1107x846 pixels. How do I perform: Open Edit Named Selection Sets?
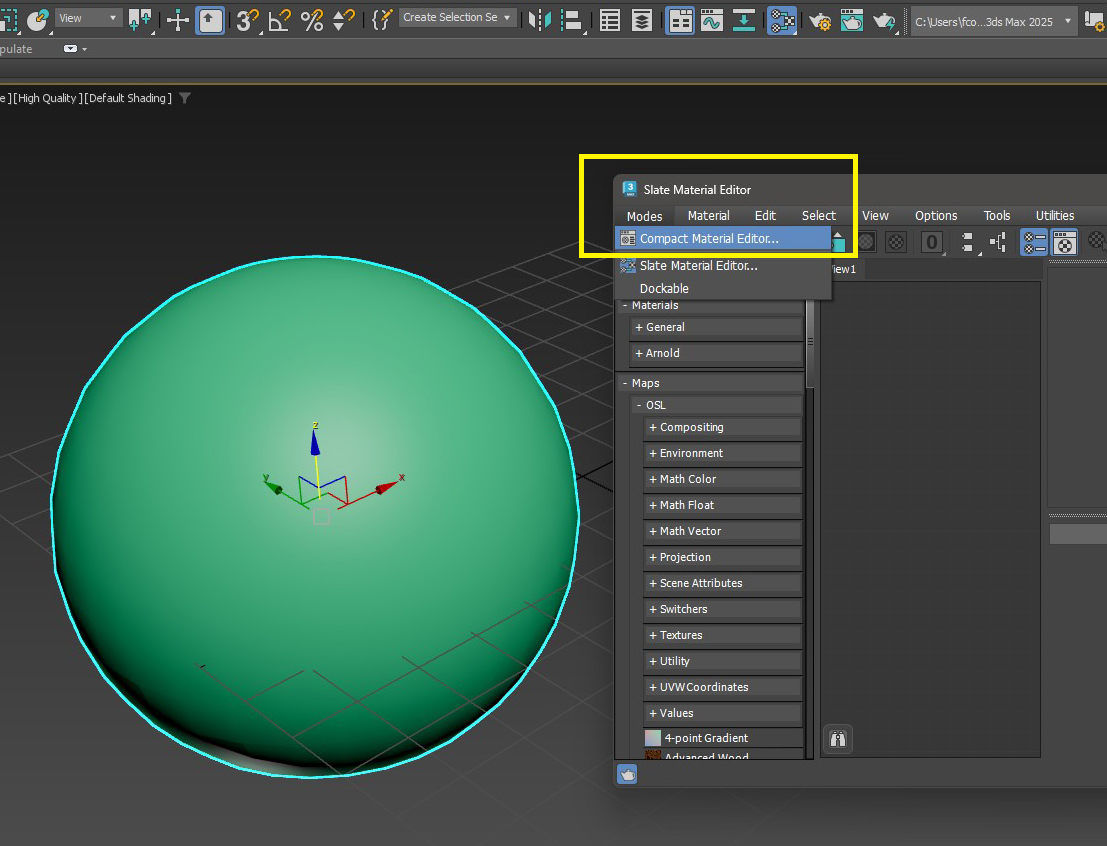pos(381,20)
